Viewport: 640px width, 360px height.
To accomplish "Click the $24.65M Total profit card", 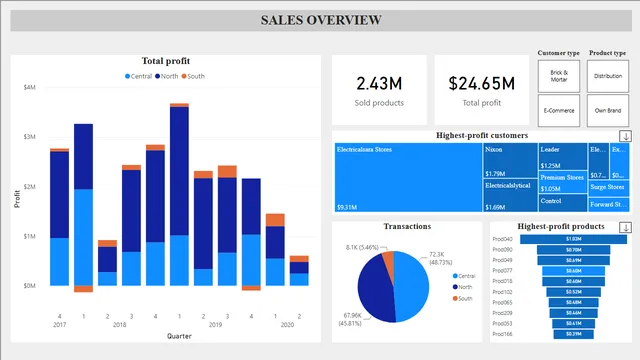I will (x=482, y=90).
